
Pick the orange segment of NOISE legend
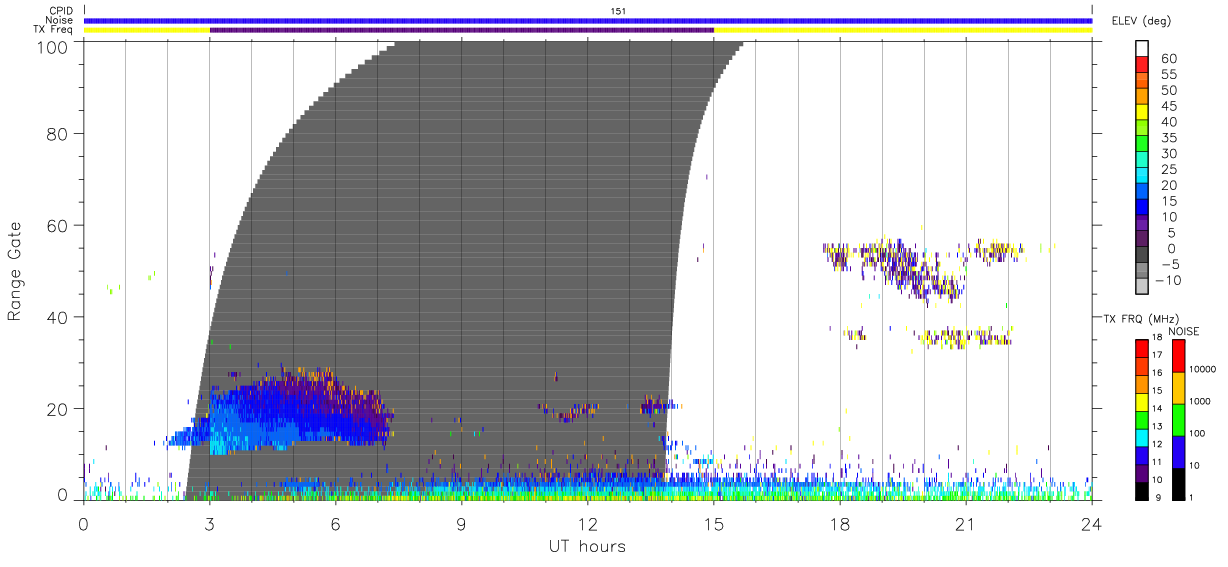(x=1178, y=387)
